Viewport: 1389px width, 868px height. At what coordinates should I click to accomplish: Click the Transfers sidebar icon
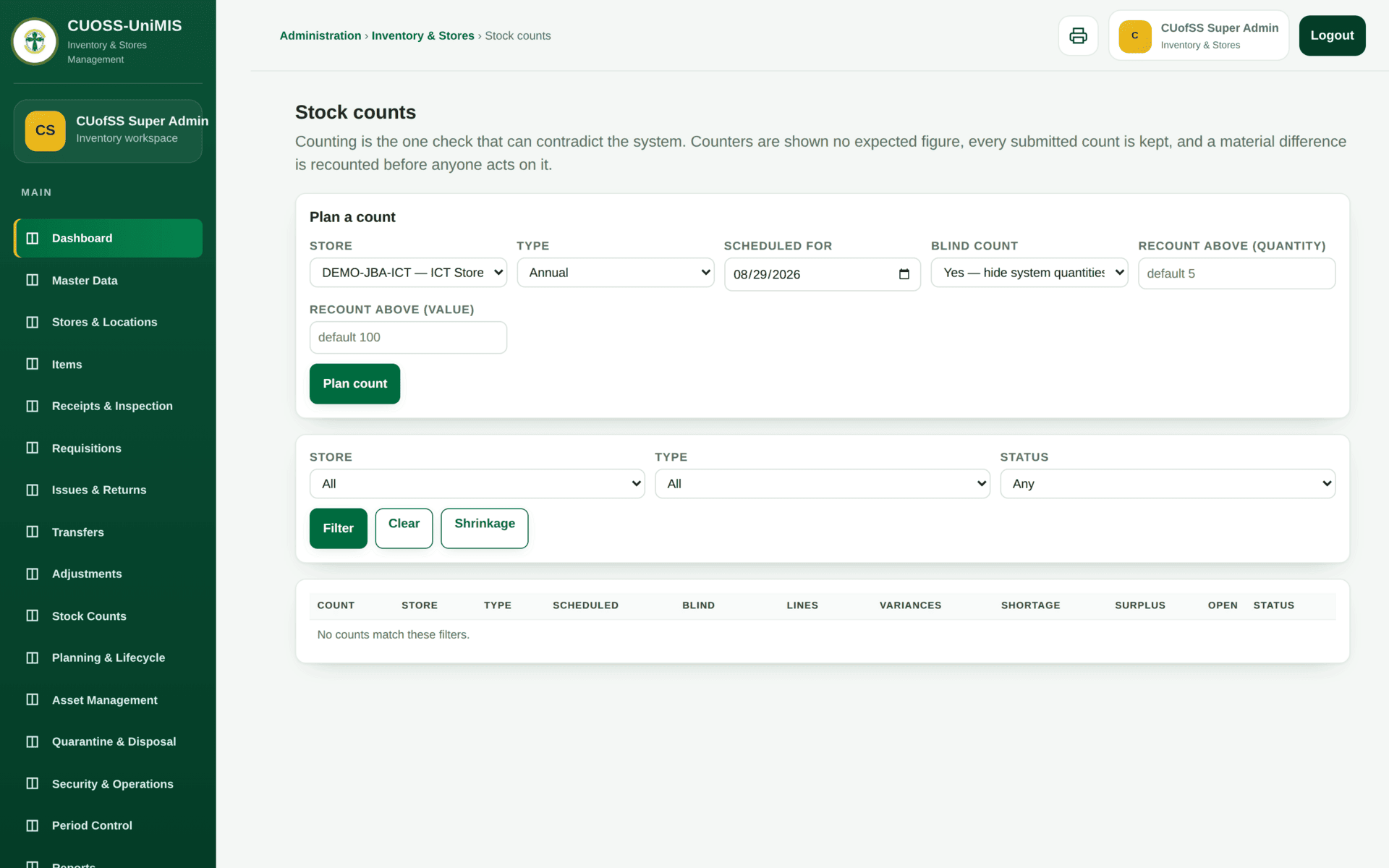pyautogui.click(x=33, y=532)
